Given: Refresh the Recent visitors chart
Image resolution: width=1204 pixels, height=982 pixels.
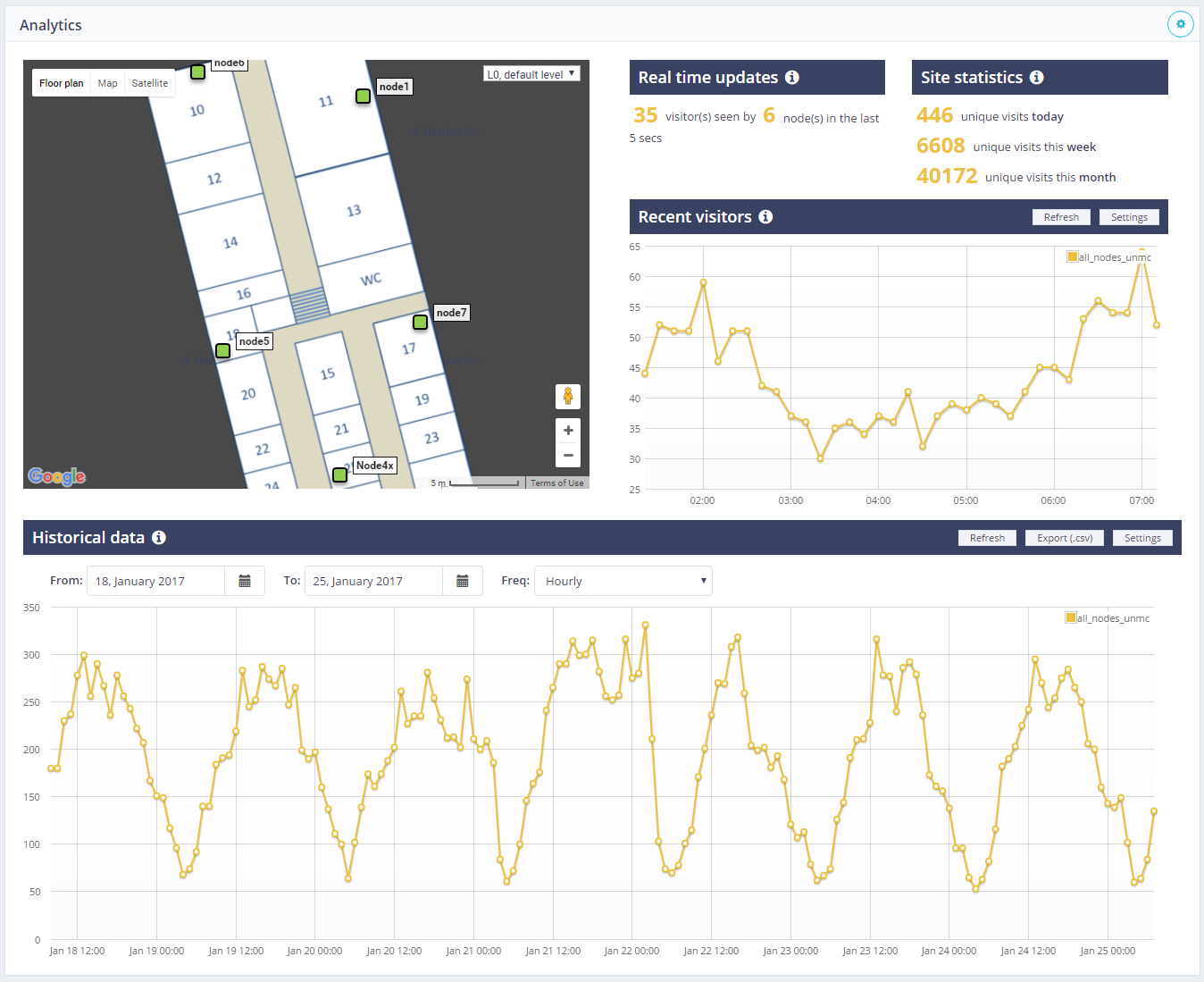Looking at the screenshot, I should [x=1061, y=217].
